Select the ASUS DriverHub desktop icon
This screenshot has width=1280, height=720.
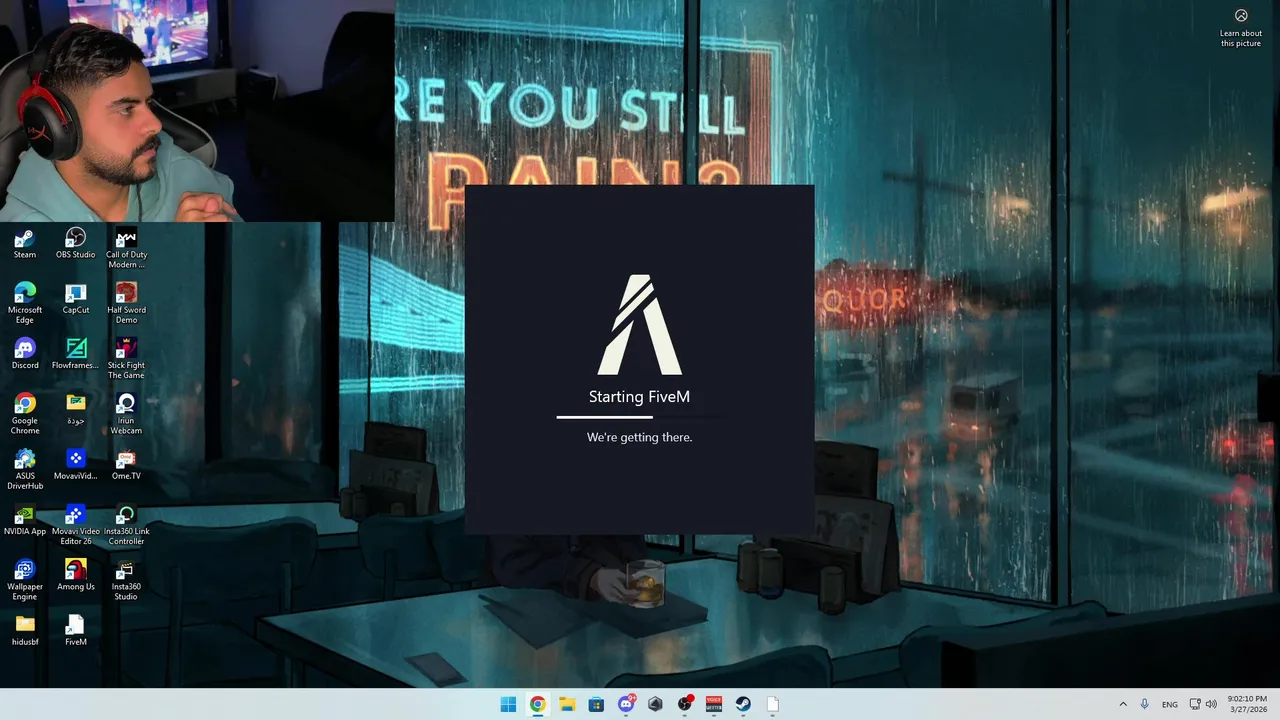[25, 469]
